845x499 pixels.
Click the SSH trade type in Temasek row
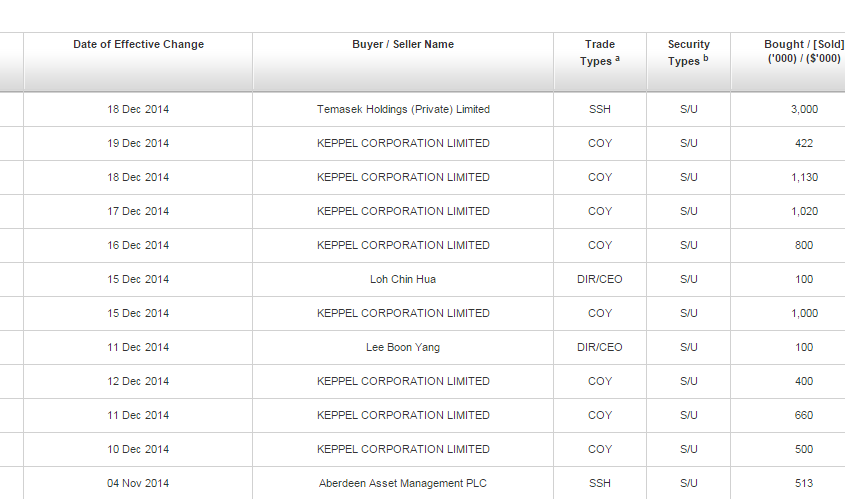click(x=600, y=109)
